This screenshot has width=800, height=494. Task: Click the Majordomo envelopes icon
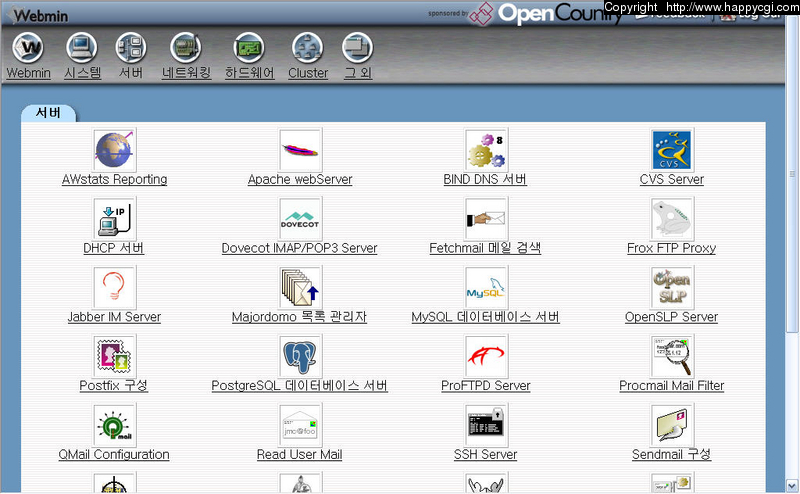[300, 287]
